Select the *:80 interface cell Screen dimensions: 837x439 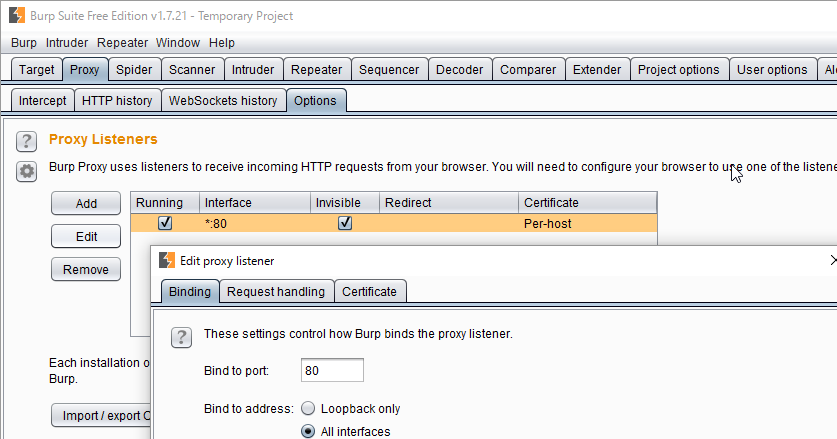point(255,223)
